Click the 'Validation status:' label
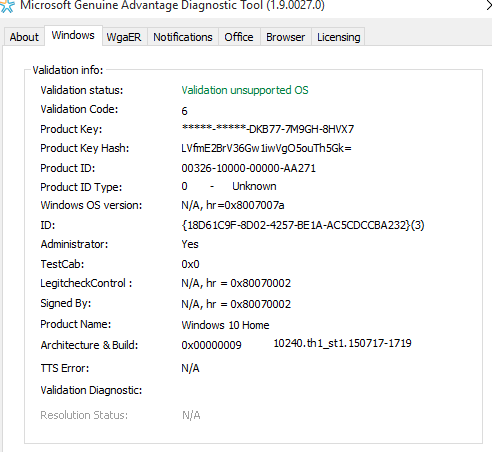The width and height of the screenshot is (492, 452). point(82,90)
